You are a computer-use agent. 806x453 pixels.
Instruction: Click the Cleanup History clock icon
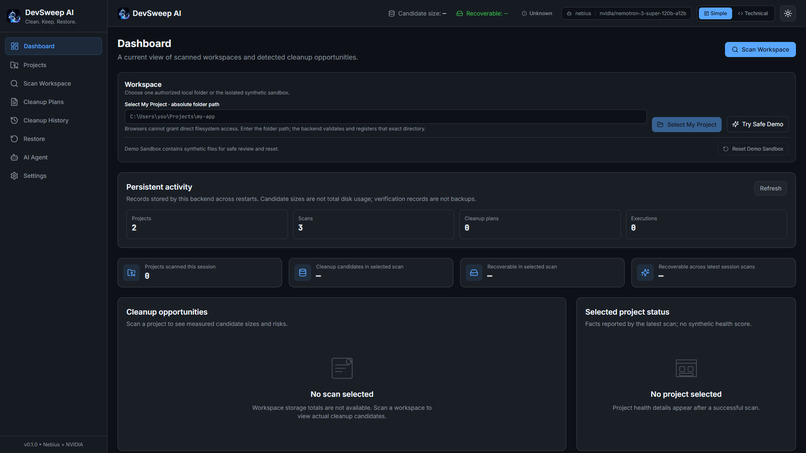[14, 120]
